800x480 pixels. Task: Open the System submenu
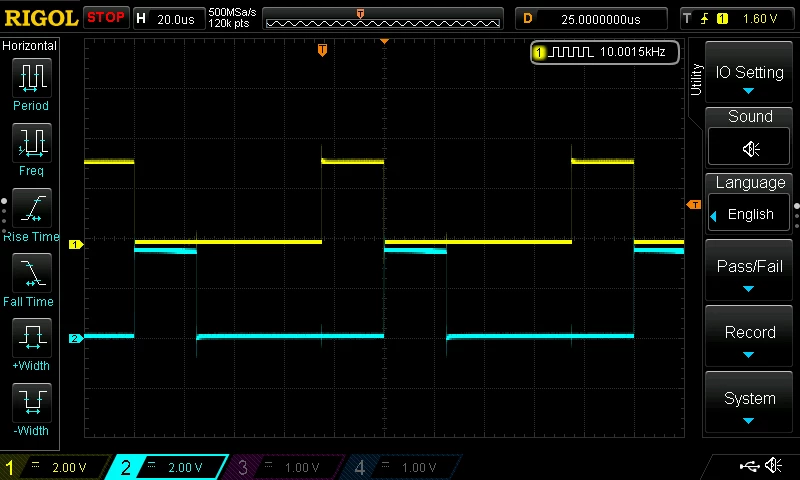point(748,402)
